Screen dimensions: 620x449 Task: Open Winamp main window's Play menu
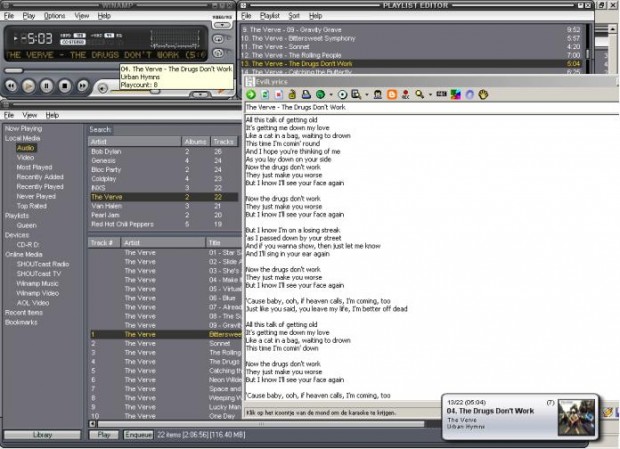coord(29,16)
